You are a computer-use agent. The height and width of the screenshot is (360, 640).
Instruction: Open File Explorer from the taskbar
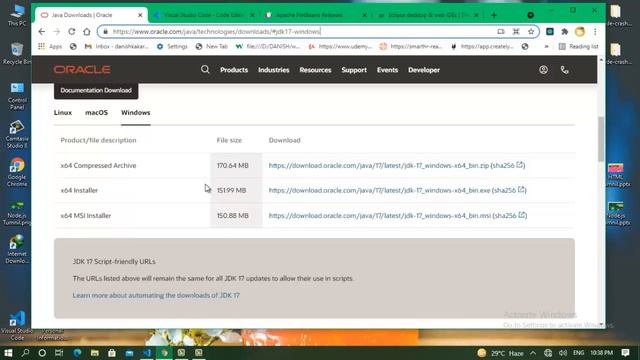(95, 353)
